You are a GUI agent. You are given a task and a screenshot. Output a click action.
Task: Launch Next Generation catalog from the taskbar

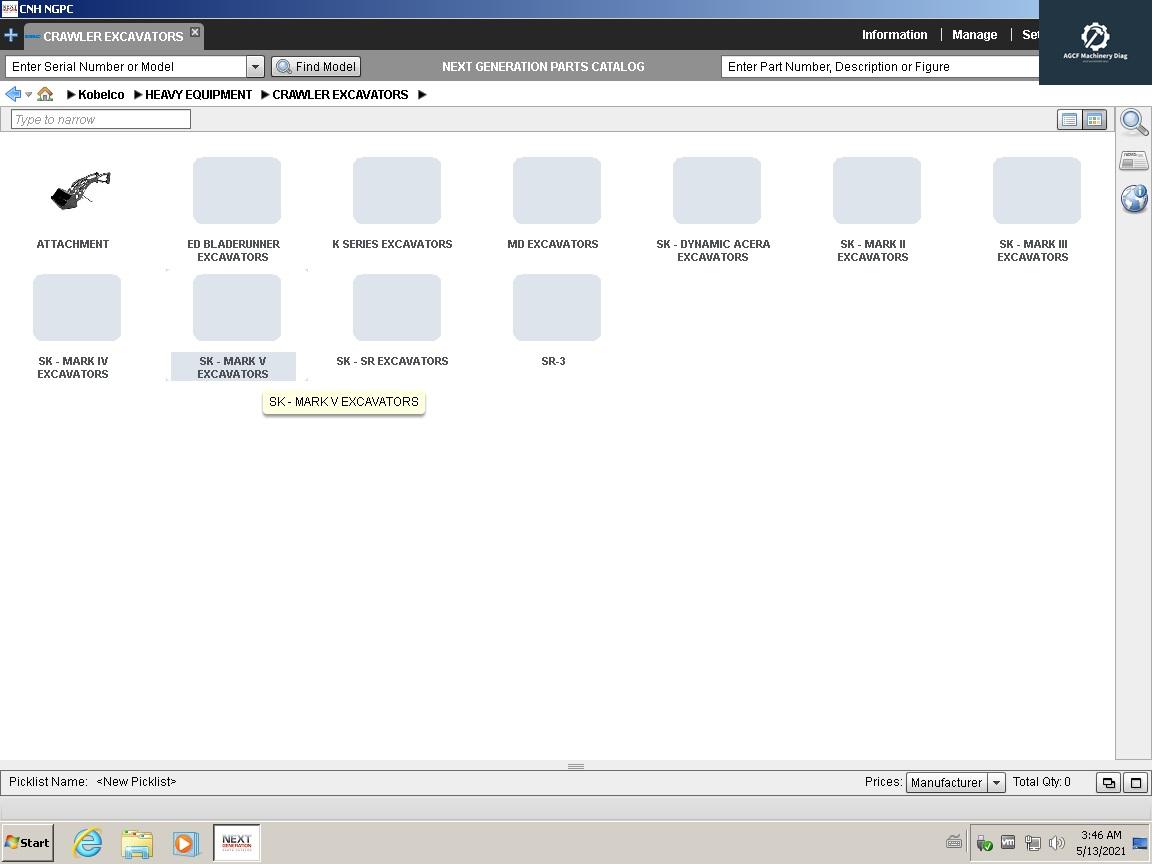click(x=236, y=843)
